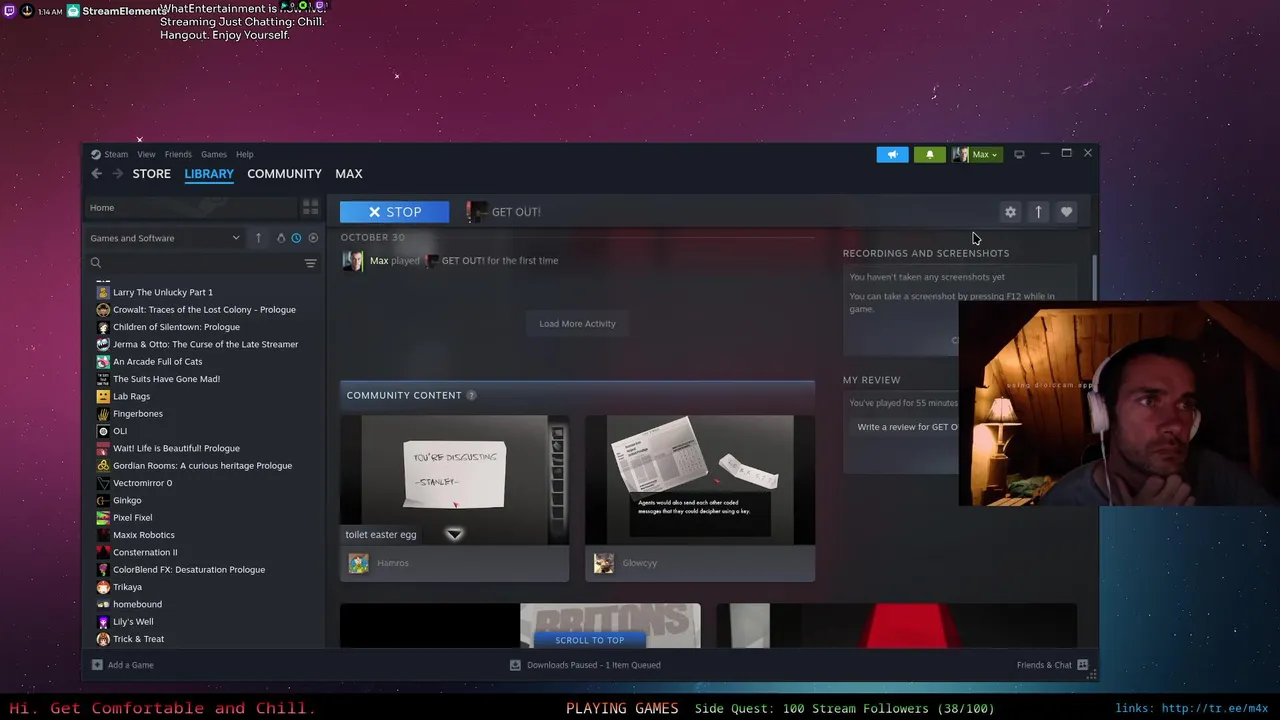
Task: Add a Game
Action: (x=122, y=665)
